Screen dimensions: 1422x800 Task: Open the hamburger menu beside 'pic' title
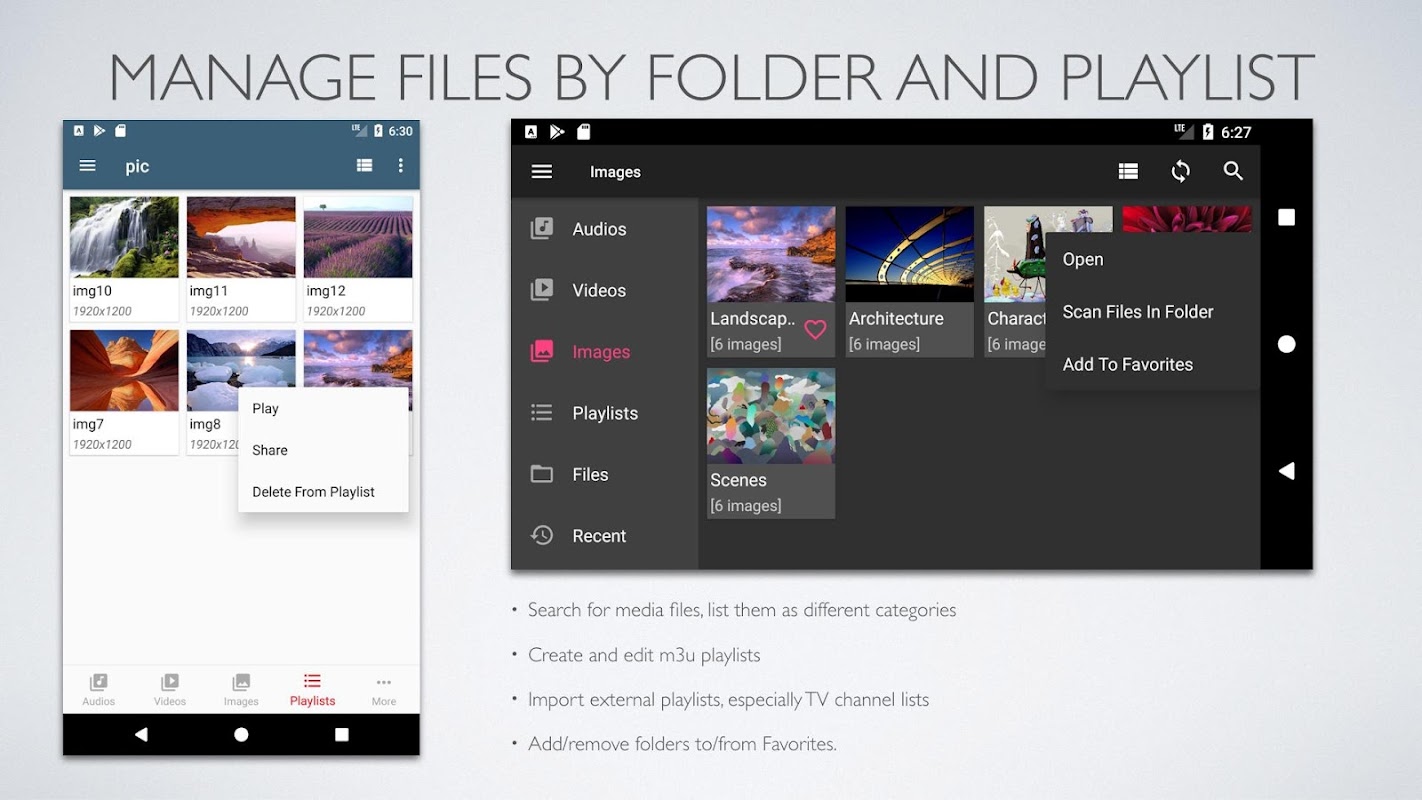pyautogui.click(x=88, y=166)
